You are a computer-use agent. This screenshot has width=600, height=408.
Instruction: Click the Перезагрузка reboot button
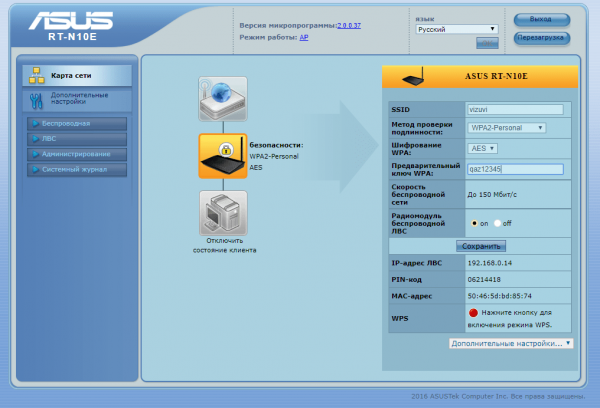point(541,38)
